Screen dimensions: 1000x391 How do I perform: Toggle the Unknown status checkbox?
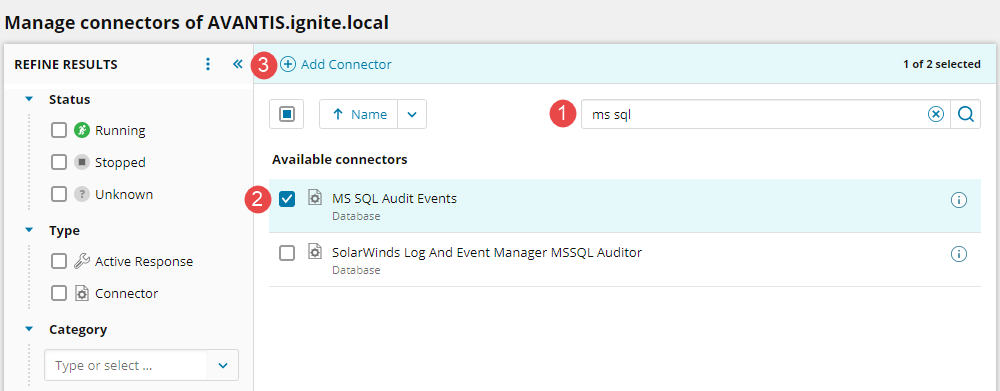[59, 194]
